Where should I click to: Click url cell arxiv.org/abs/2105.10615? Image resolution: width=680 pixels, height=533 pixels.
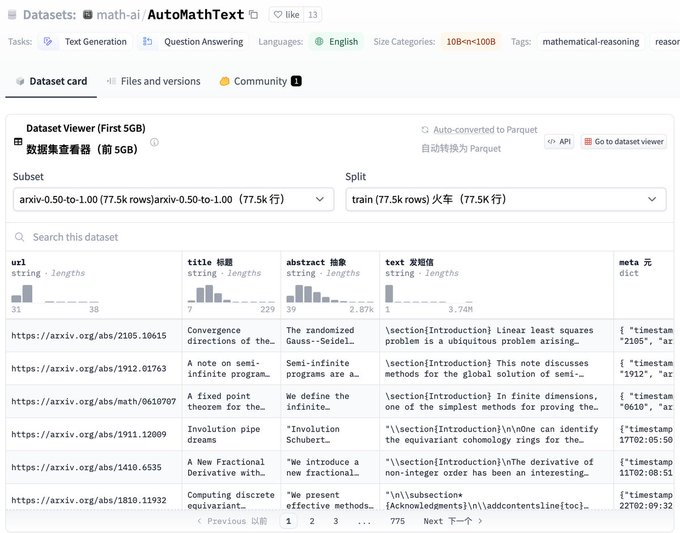(x=94, y=336)
